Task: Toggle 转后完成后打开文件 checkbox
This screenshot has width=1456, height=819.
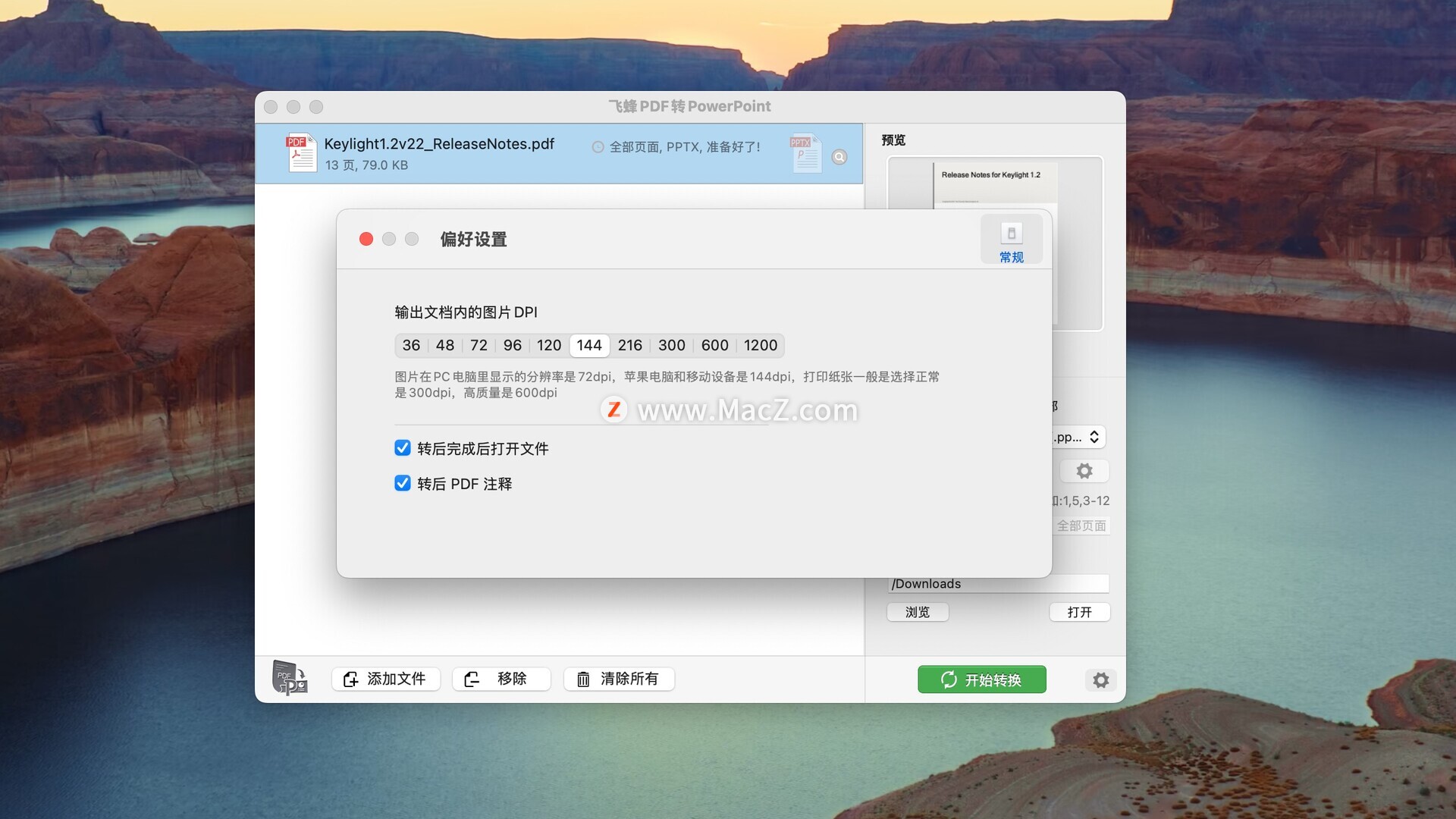Action: point(403,448)
